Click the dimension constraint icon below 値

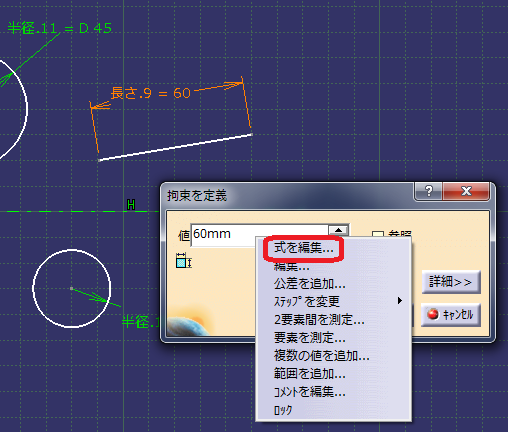[x=184, y=261]
